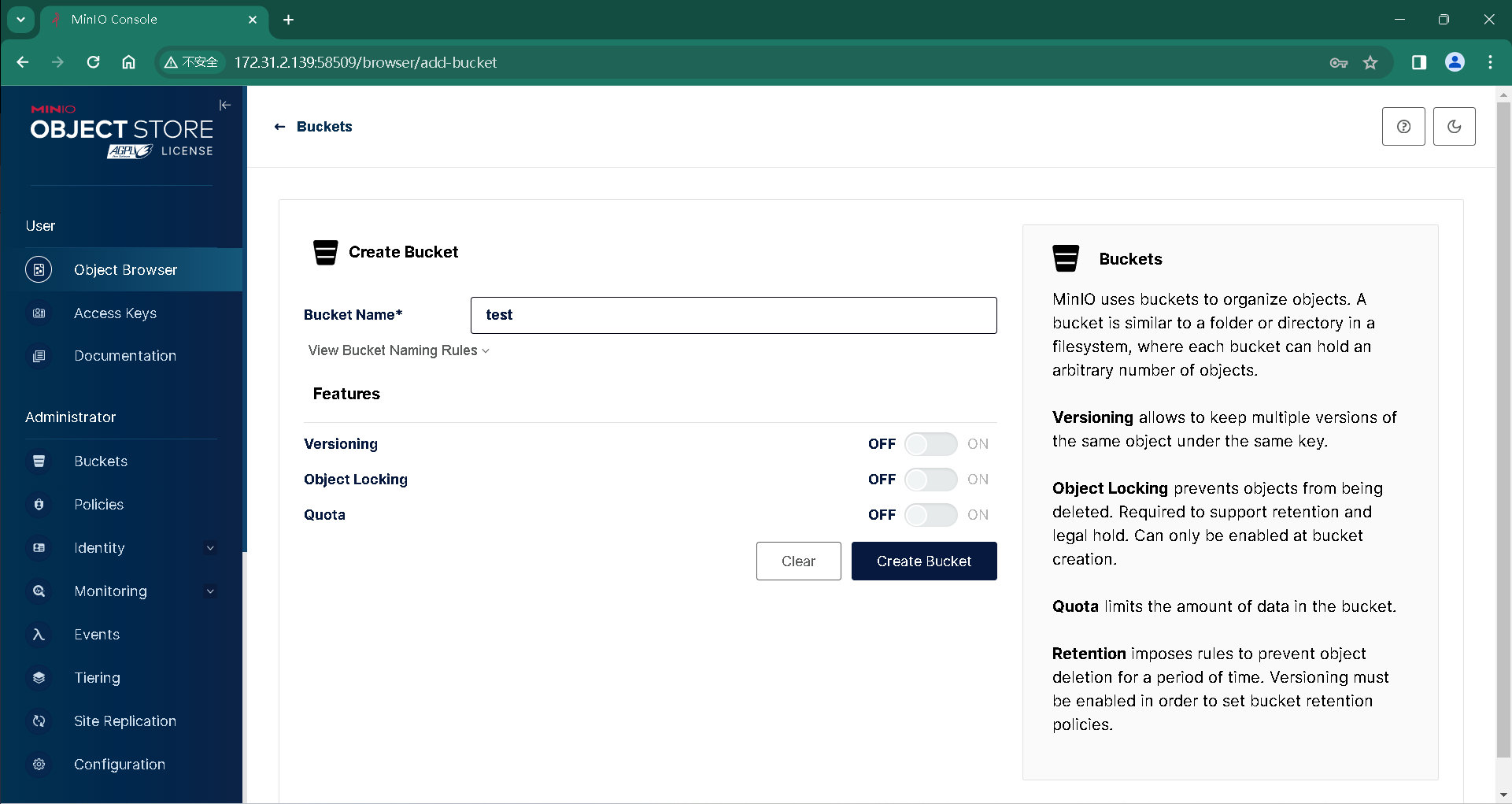The height and width of the screenshot is (804, 1512).
Task: Click the Policies shield icon
Action: coord(39,505)
